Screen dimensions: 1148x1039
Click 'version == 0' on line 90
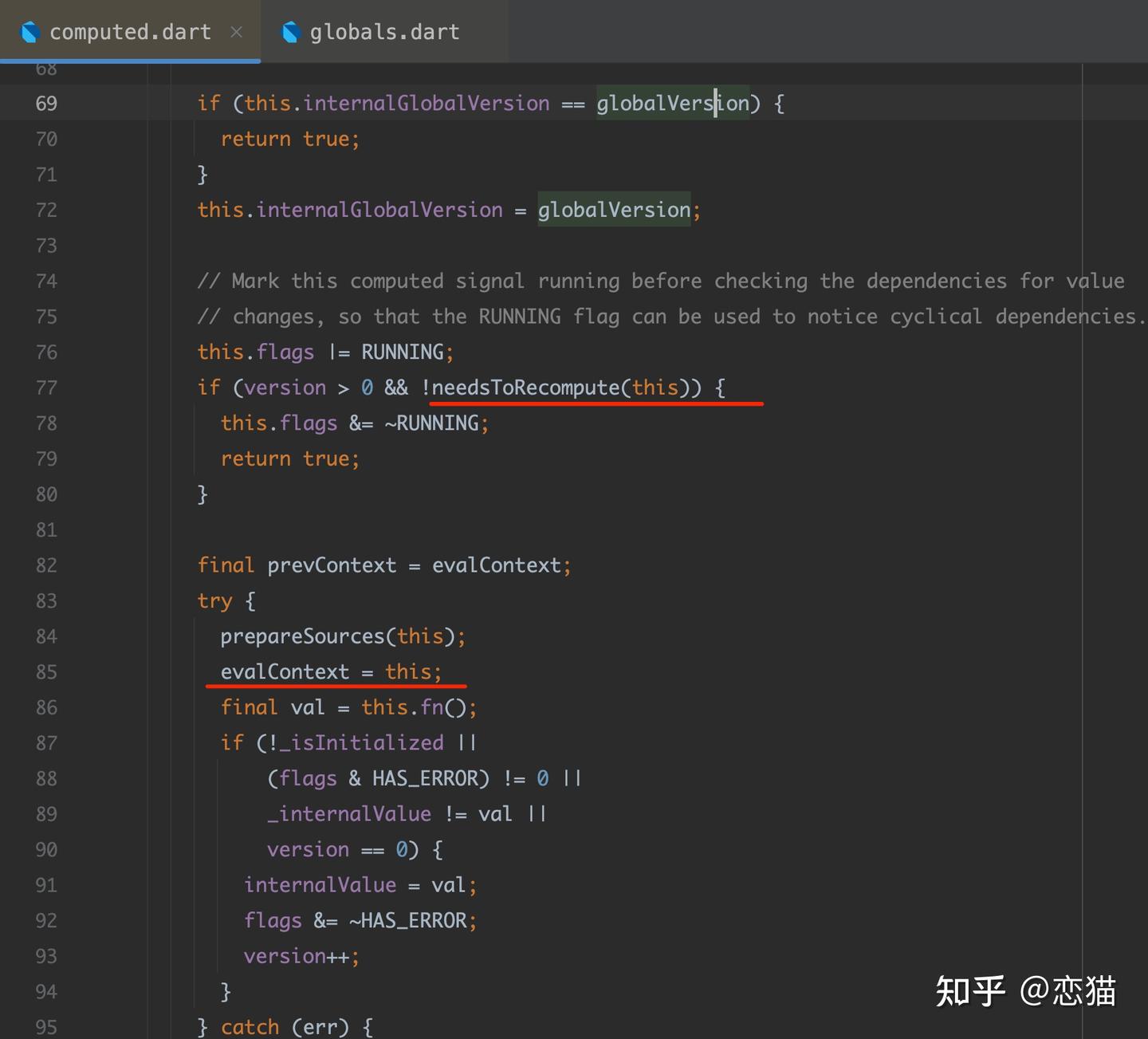pos(337,849)
